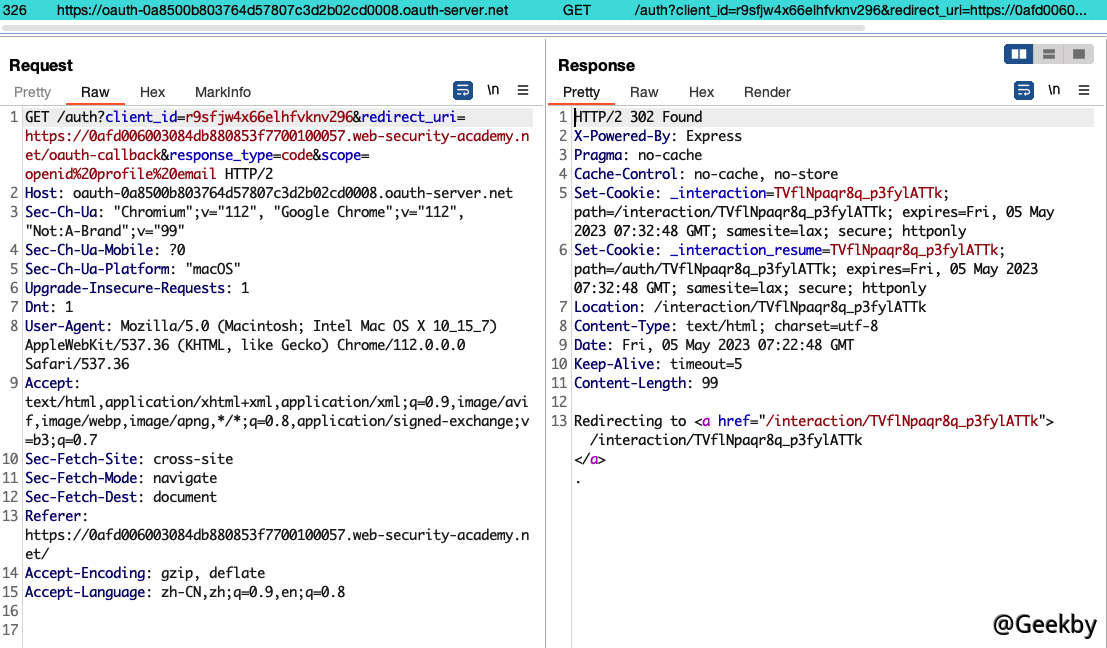Open the Hex tab in Request
This screenshot has width=1107, height=648.
click(152, 92)
